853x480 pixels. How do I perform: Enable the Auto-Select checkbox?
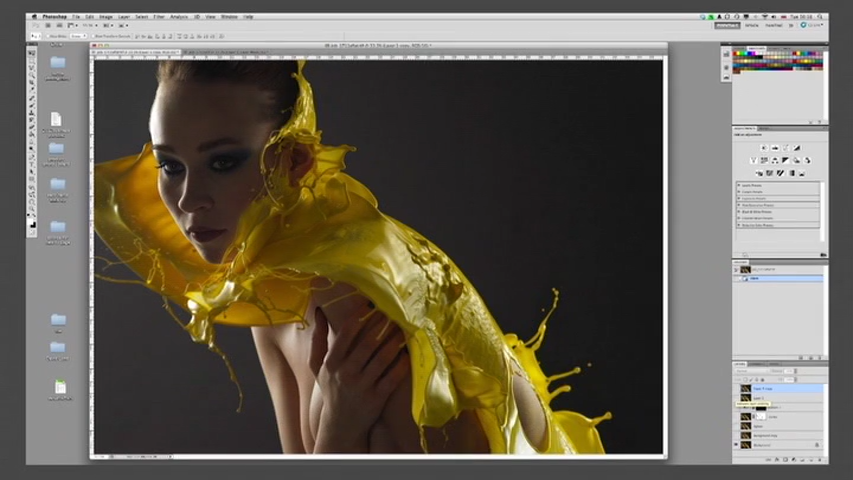[48, 36]
